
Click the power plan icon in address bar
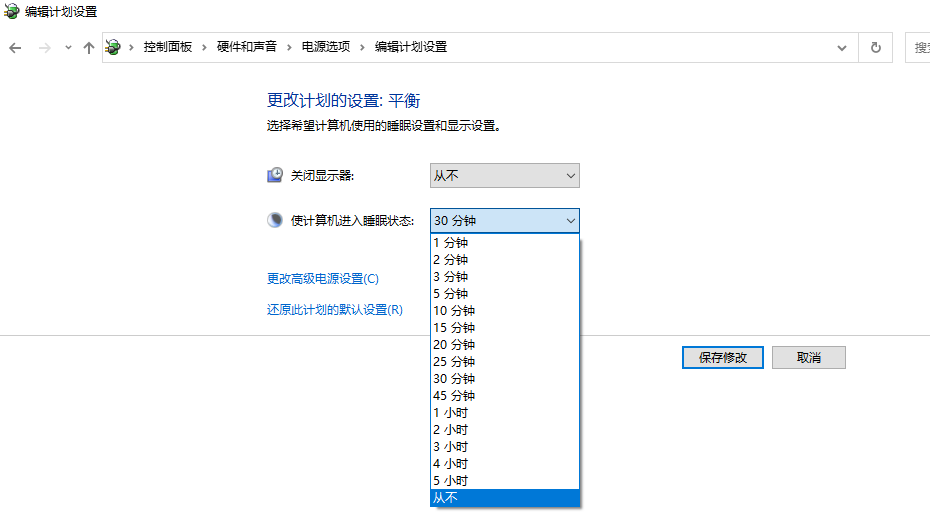click(113, 47)
